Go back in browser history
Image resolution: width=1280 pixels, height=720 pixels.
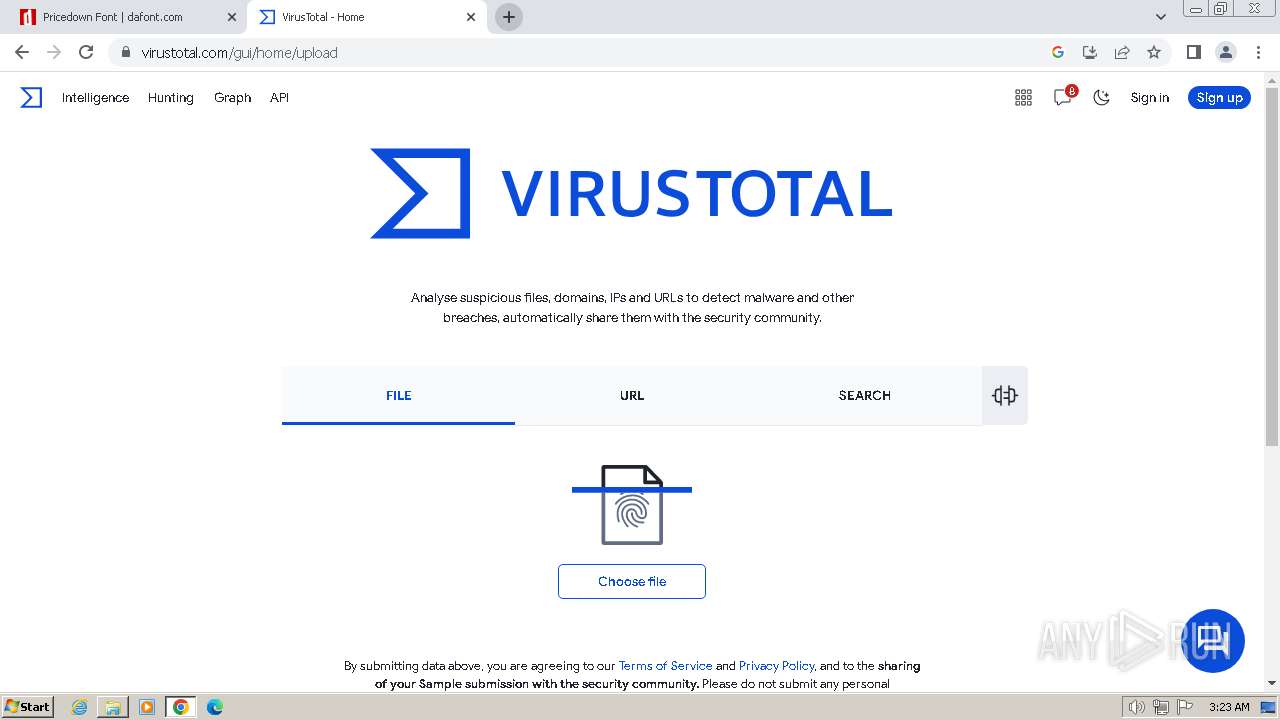pos(22,52)
